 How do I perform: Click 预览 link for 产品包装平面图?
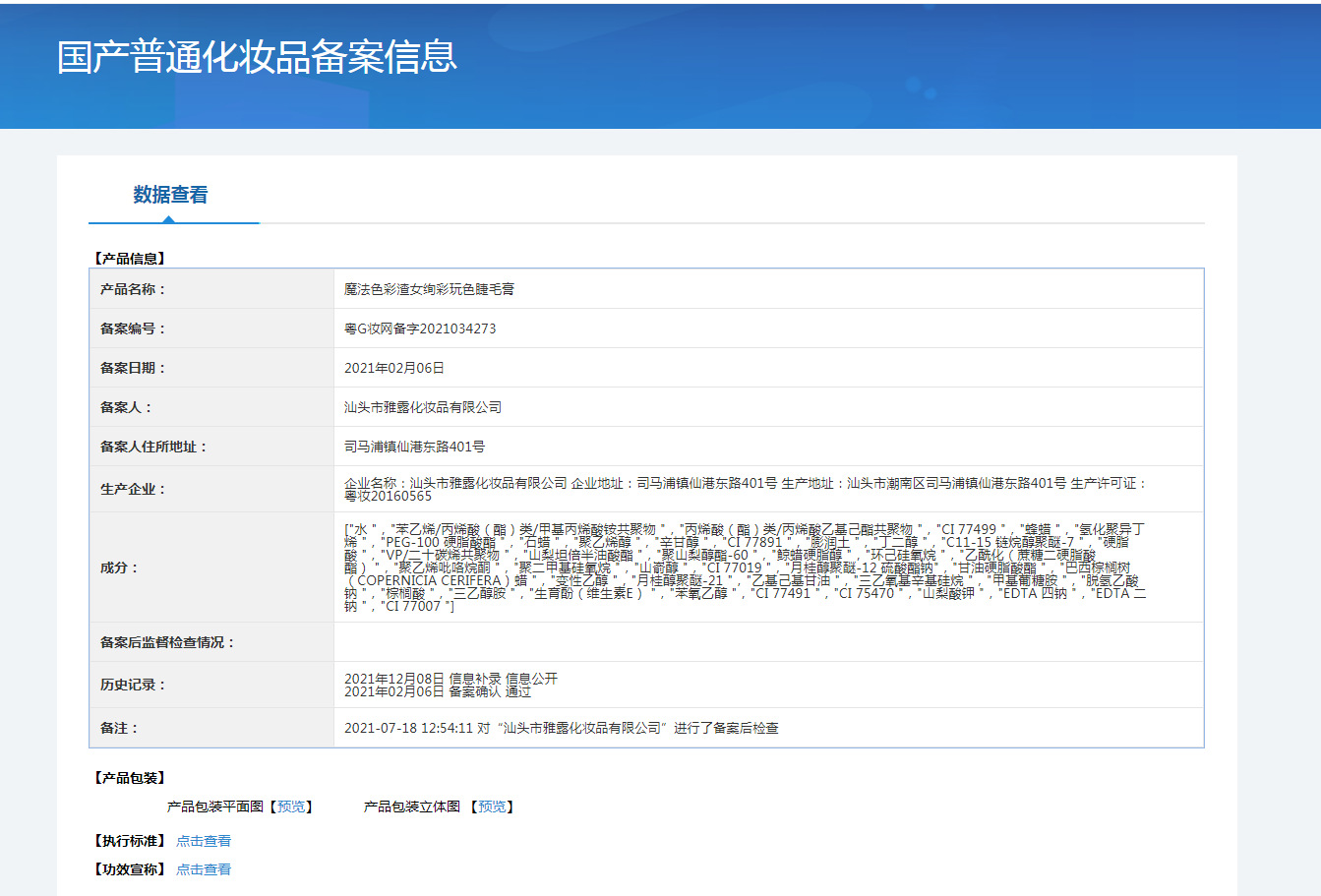pyautogui.click(x=291, y=806)
